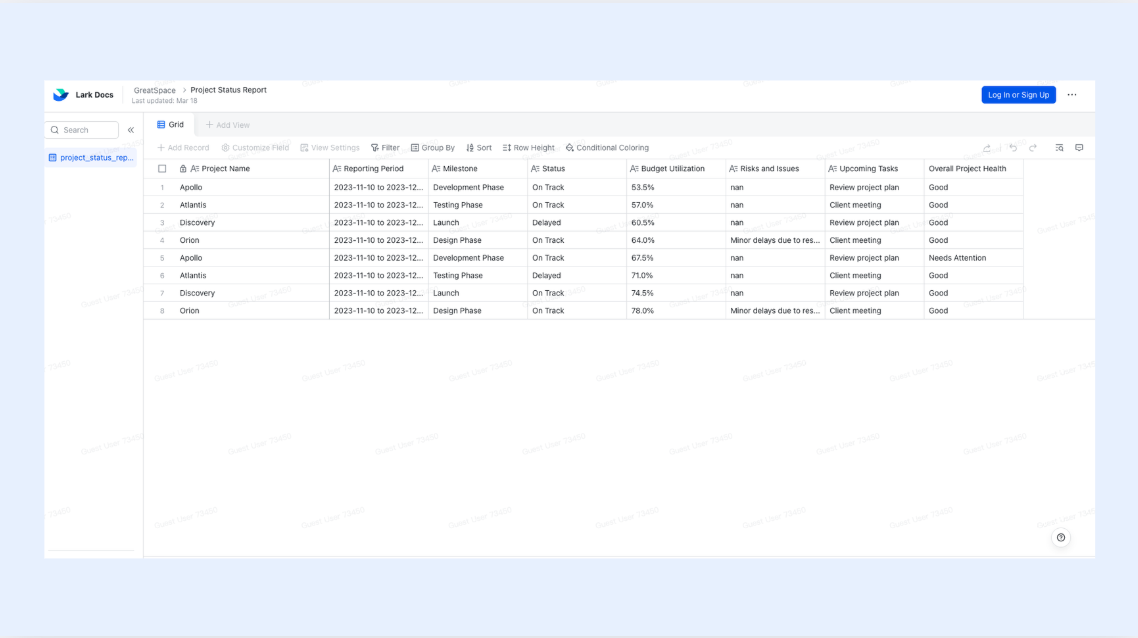Open the comments icon in toolbar
Viewport: 1138px width, 638px height.
pos(1079,148)
